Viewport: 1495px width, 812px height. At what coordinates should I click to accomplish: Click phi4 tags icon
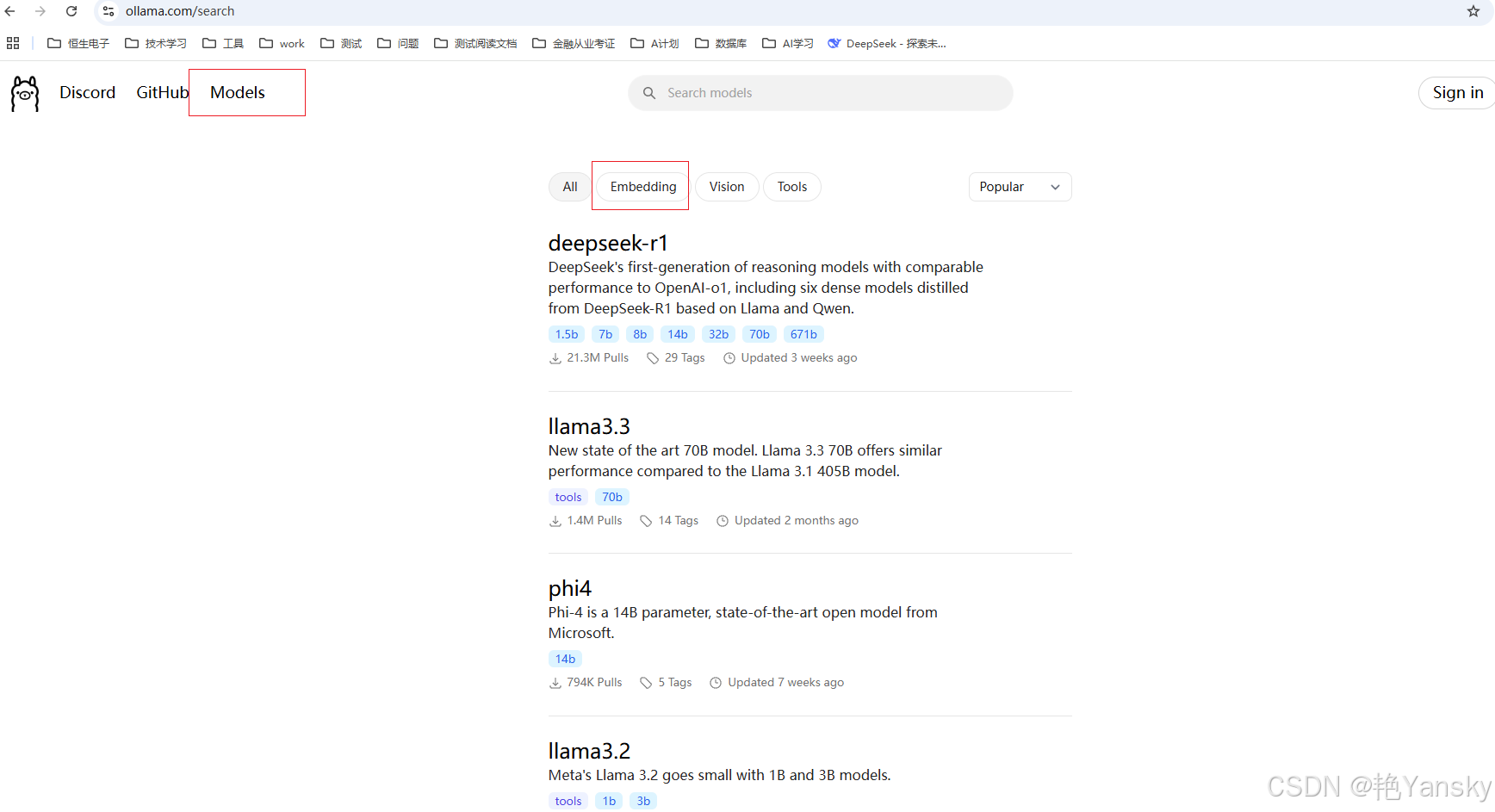646,683
